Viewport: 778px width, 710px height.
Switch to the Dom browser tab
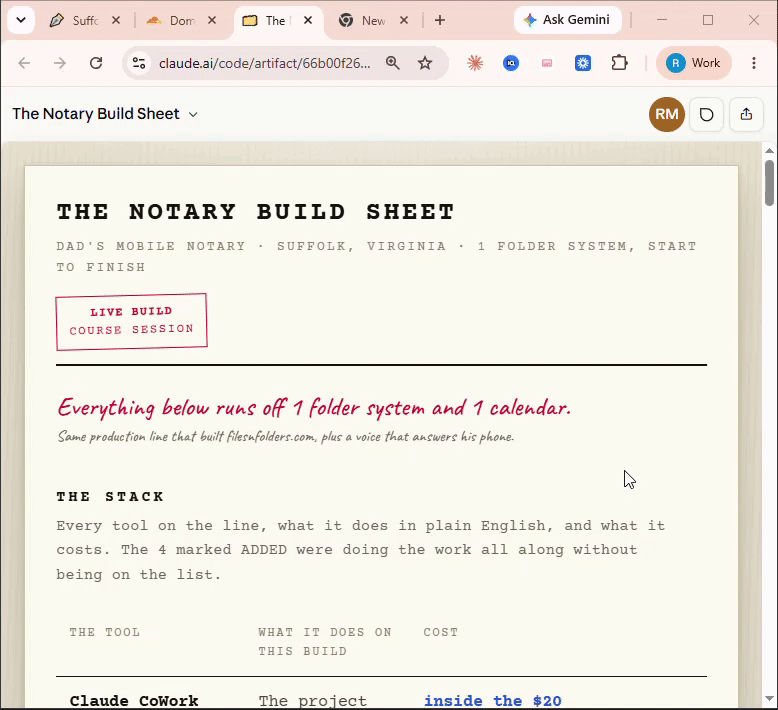172,20
